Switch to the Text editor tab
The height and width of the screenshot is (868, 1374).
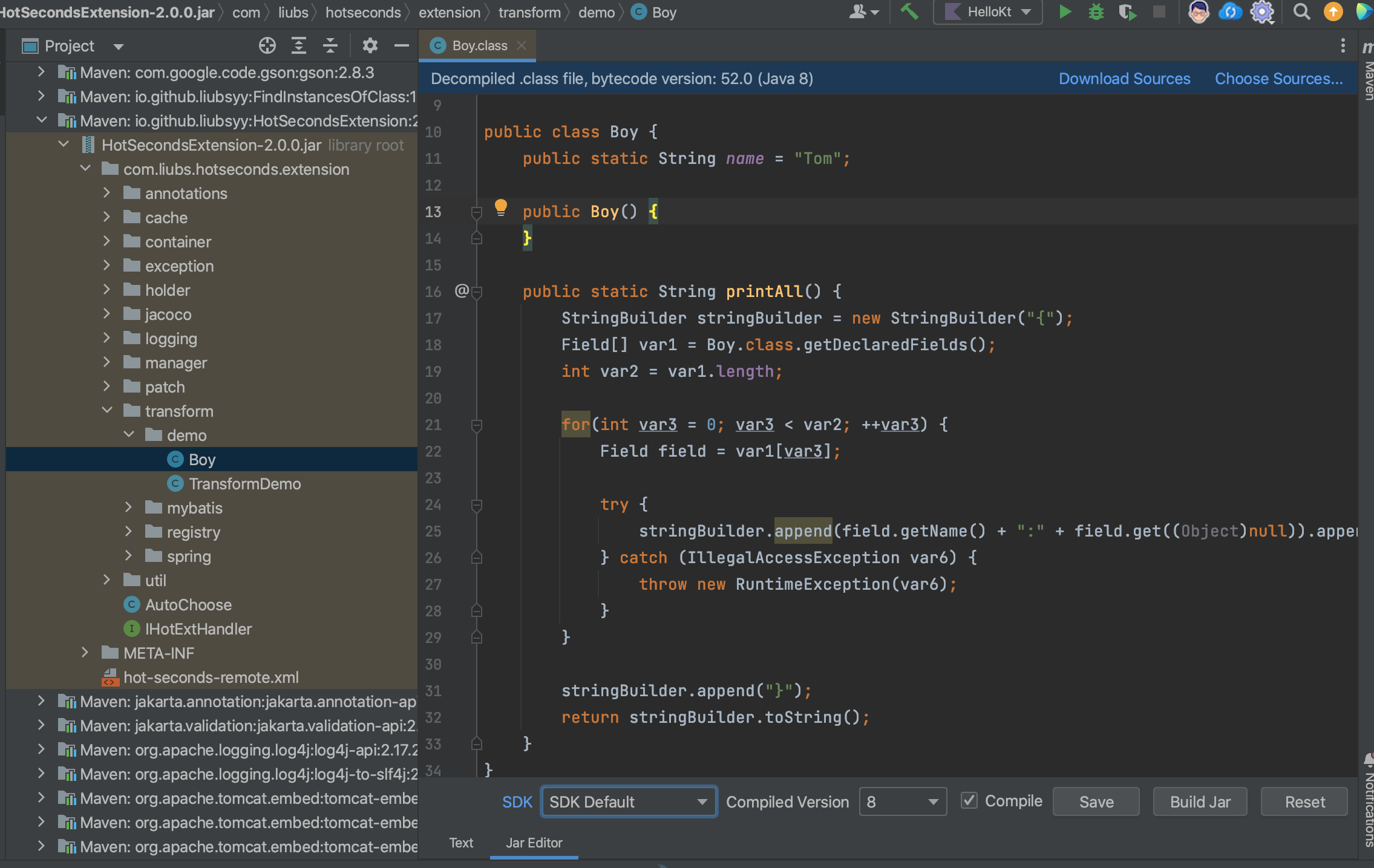(x=461, y=843)
